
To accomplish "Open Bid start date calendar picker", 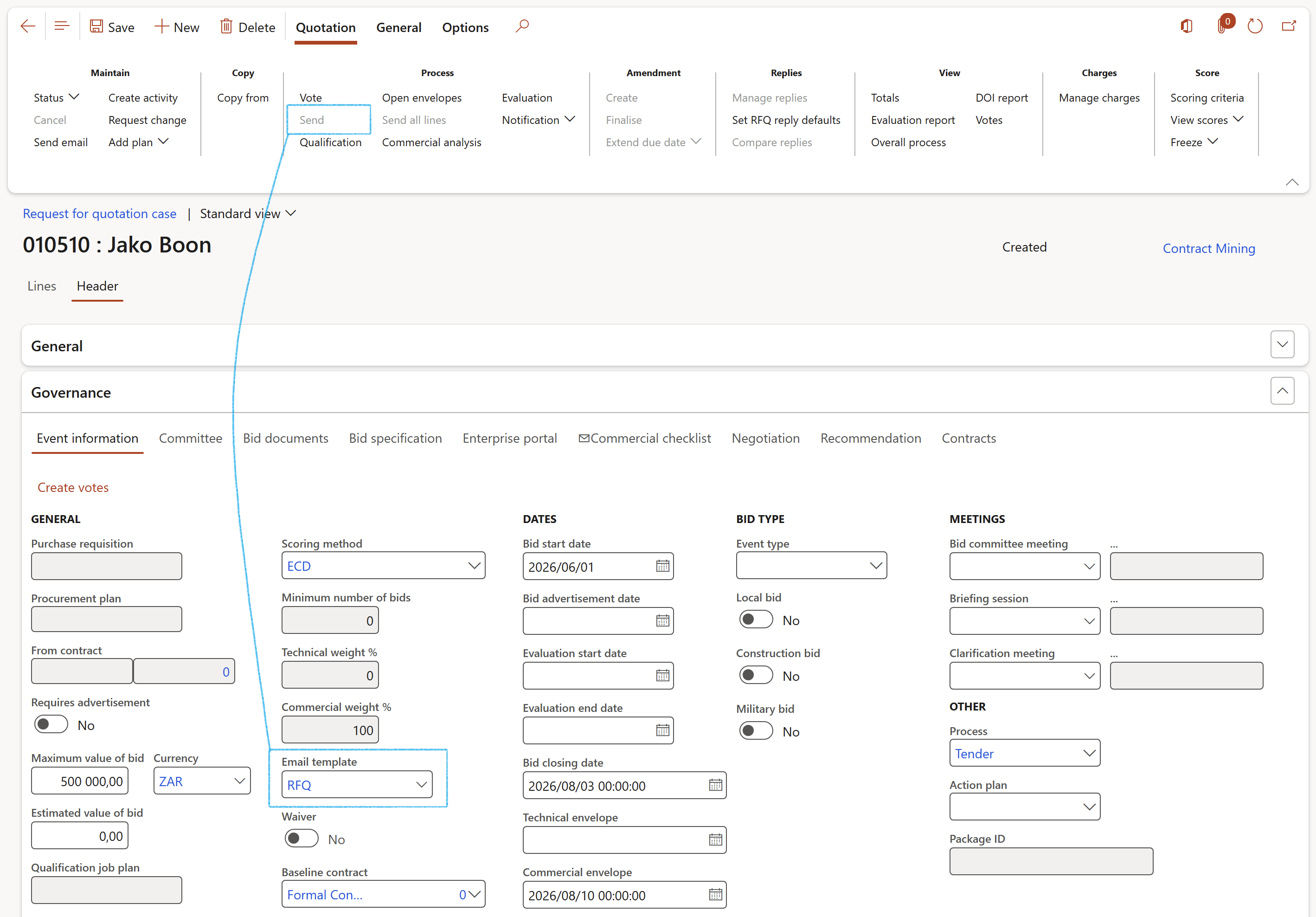I will point(662,566).
